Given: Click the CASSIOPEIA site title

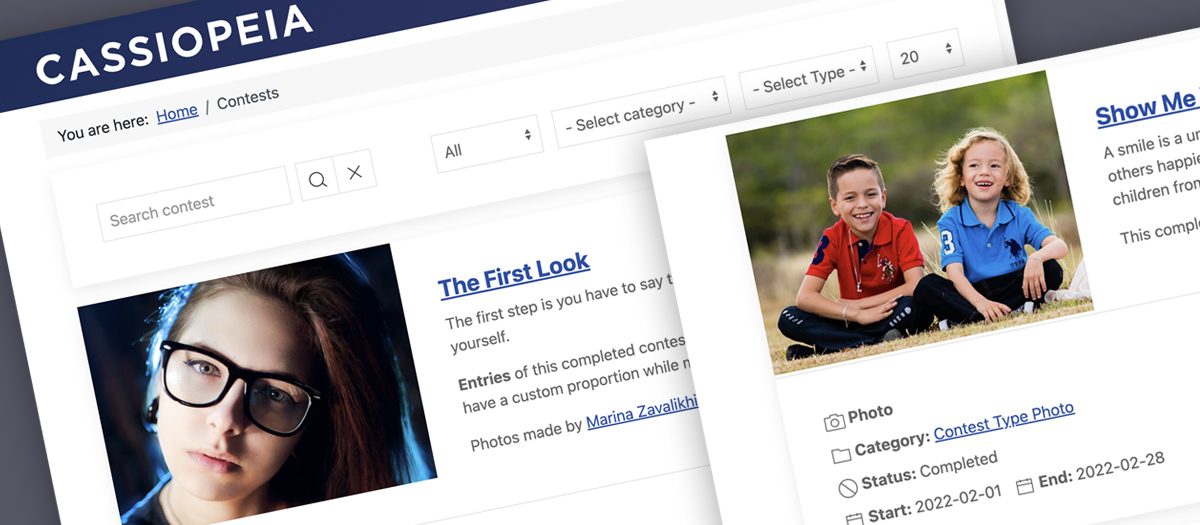Looking at the screenshot, I should (x=175, y=46).
